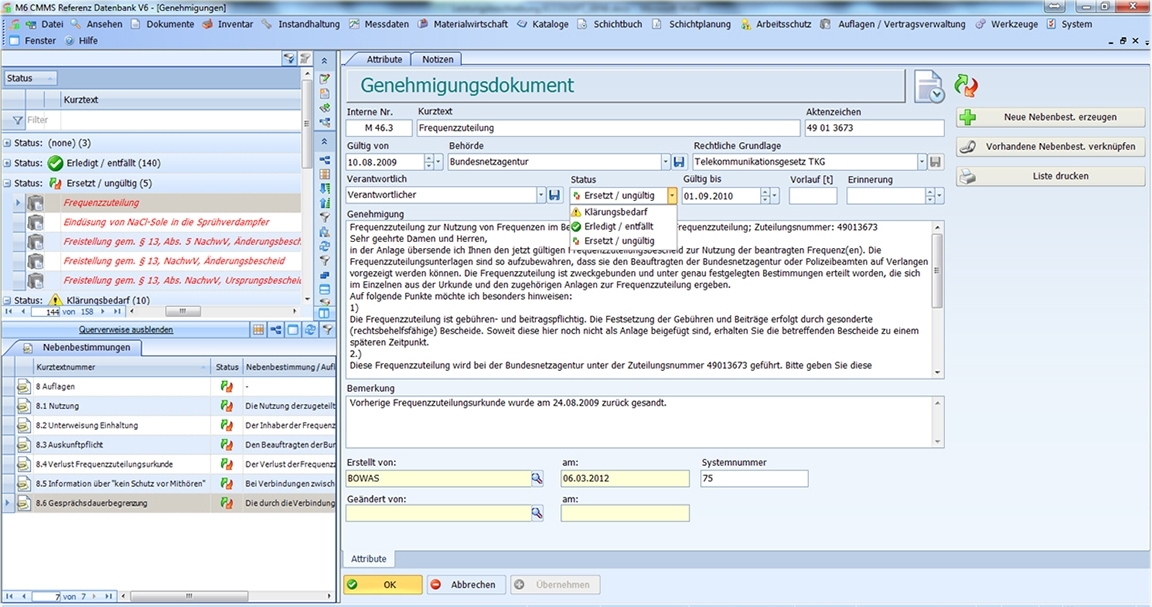Expand the Status: (none) (3) group
This screenshot has height=607, width=1152.
coord(7,143)
